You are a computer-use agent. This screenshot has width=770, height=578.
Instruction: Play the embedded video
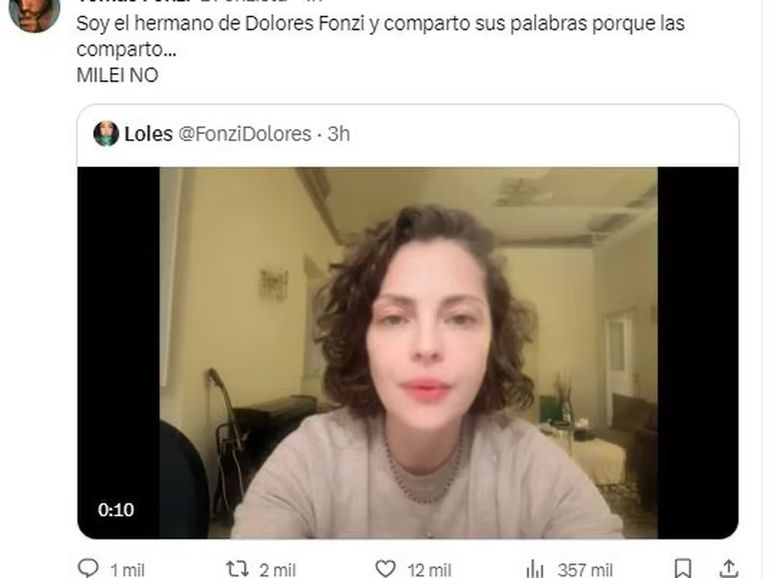(408, 353)
